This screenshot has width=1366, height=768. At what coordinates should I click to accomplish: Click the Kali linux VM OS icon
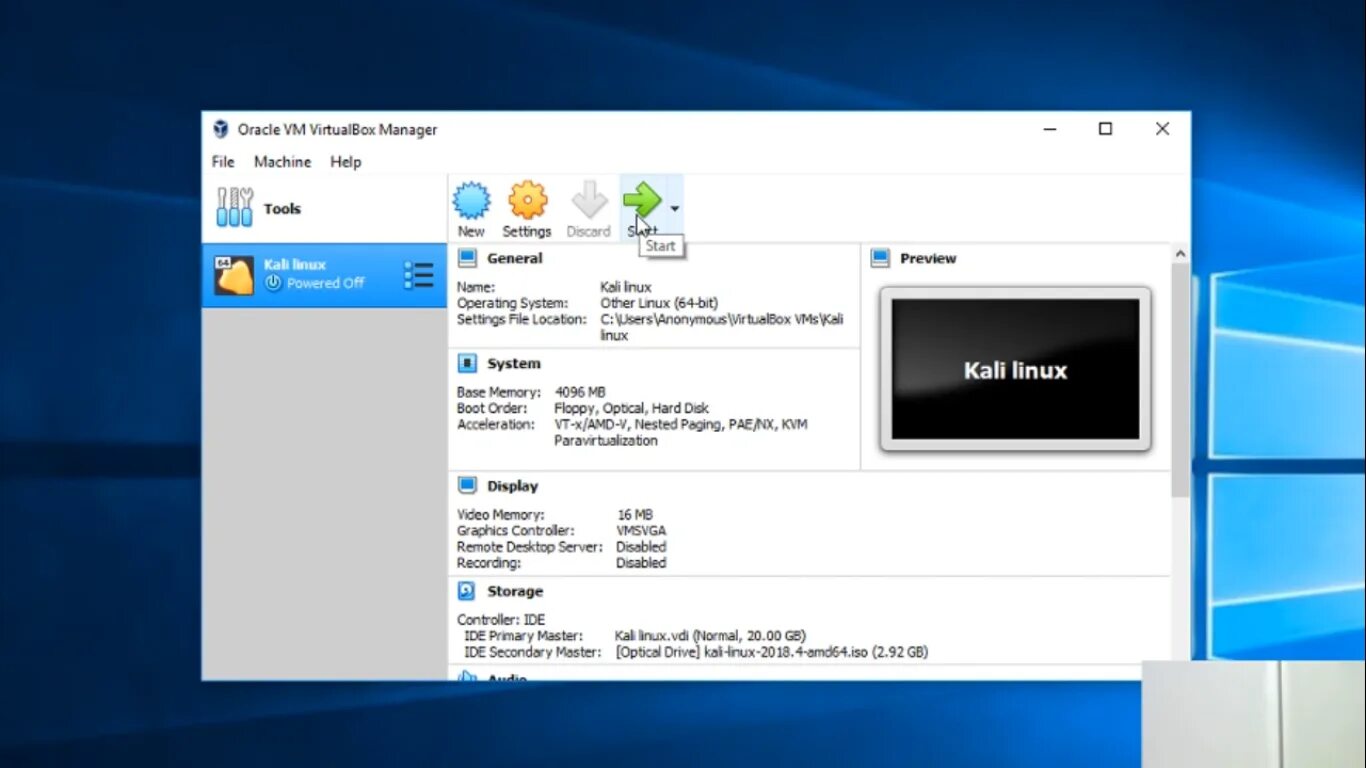(x=234, y=275)
